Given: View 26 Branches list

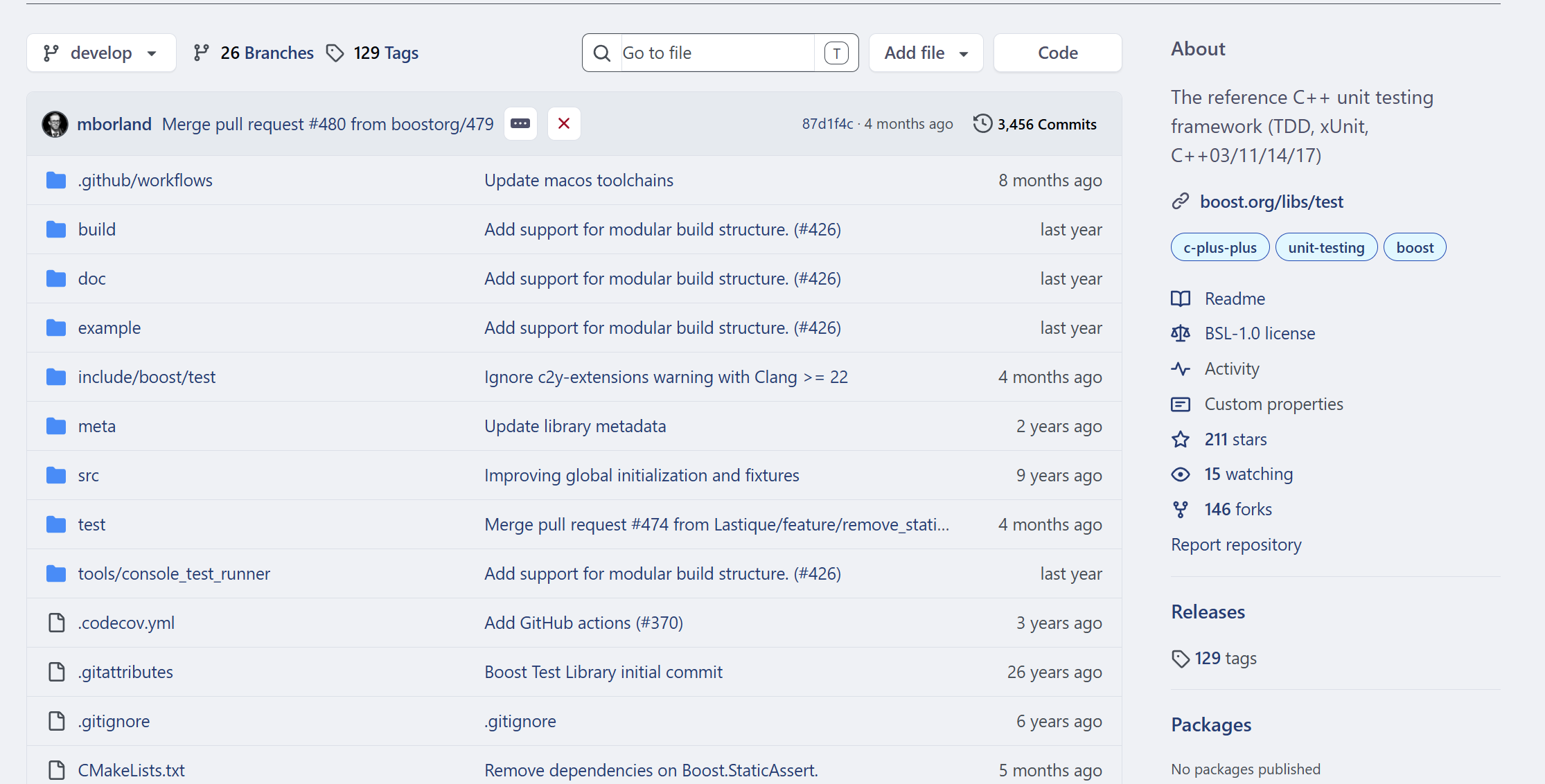Looking at the screenshot, I should [x=254, y=53].
